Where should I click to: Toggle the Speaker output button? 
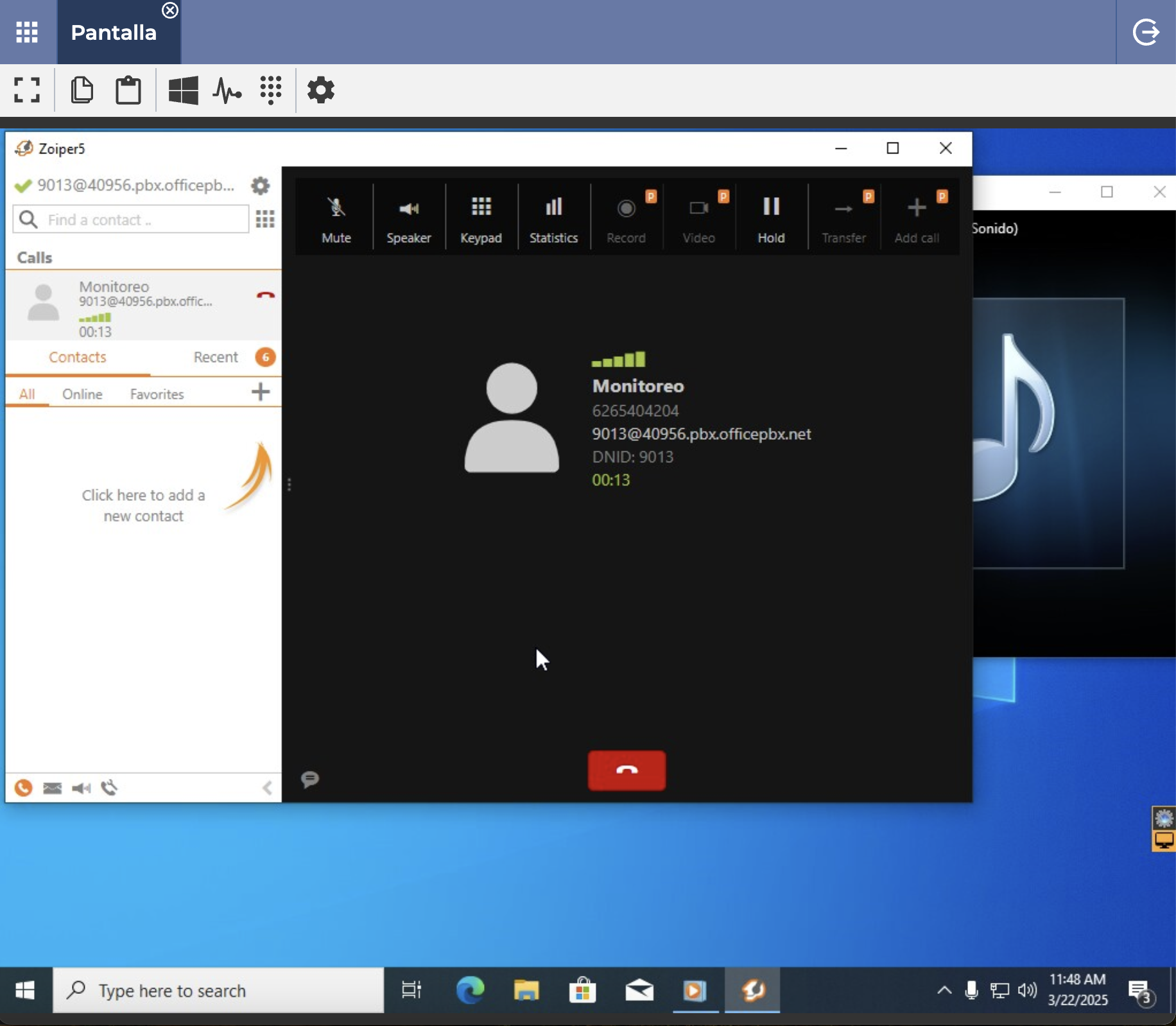(408, 220)
